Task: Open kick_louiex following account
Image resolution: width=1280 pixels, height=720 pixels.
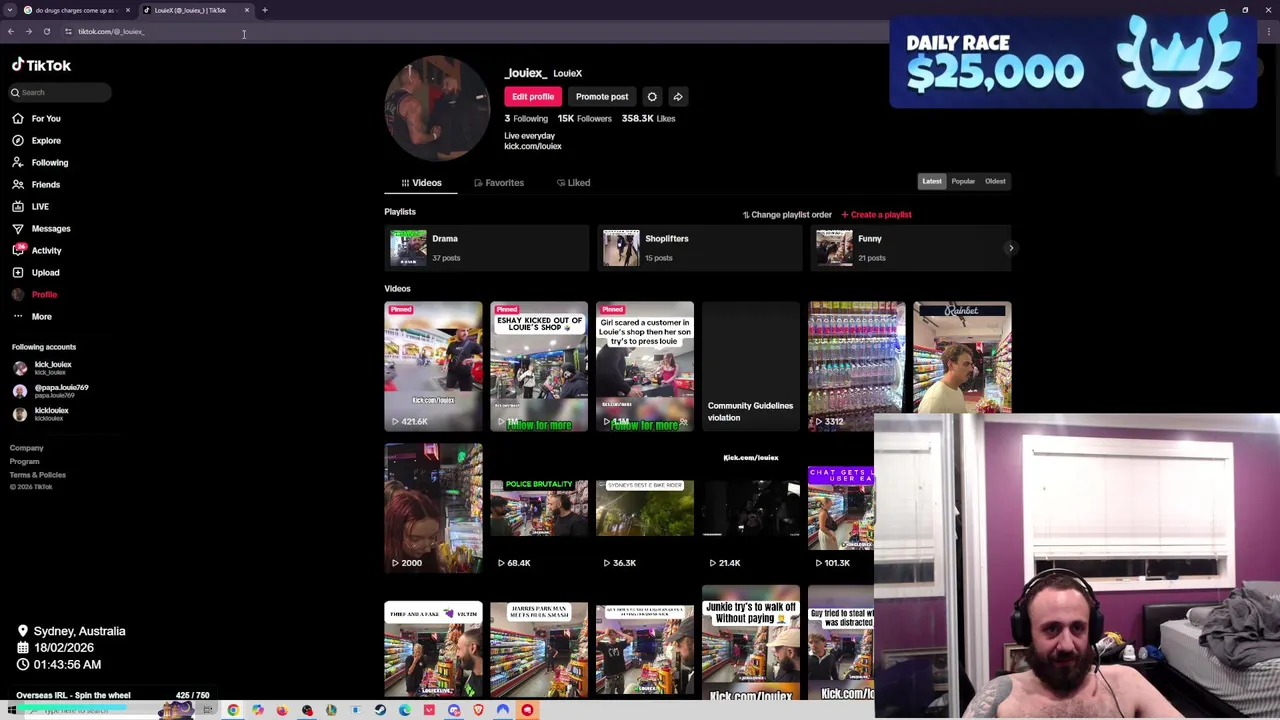Action: (42, 368)
